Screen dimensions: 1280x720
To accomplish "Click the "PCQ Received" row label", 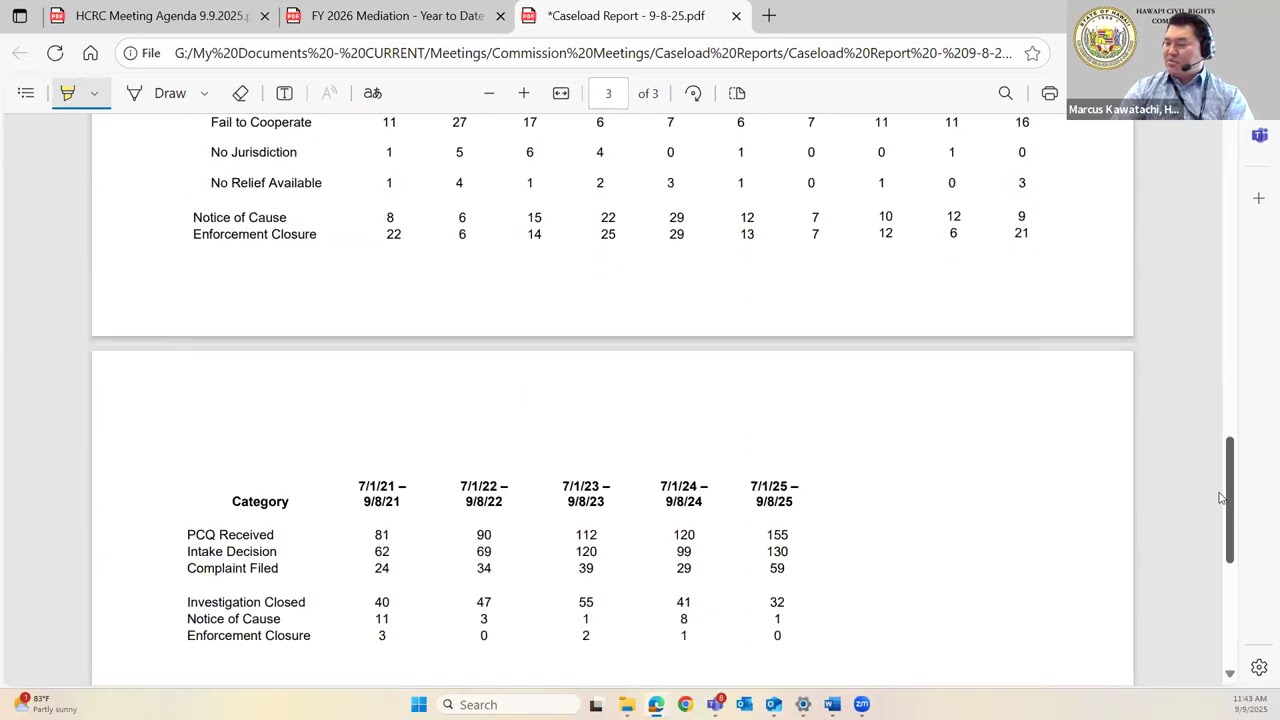I will 230,535.
